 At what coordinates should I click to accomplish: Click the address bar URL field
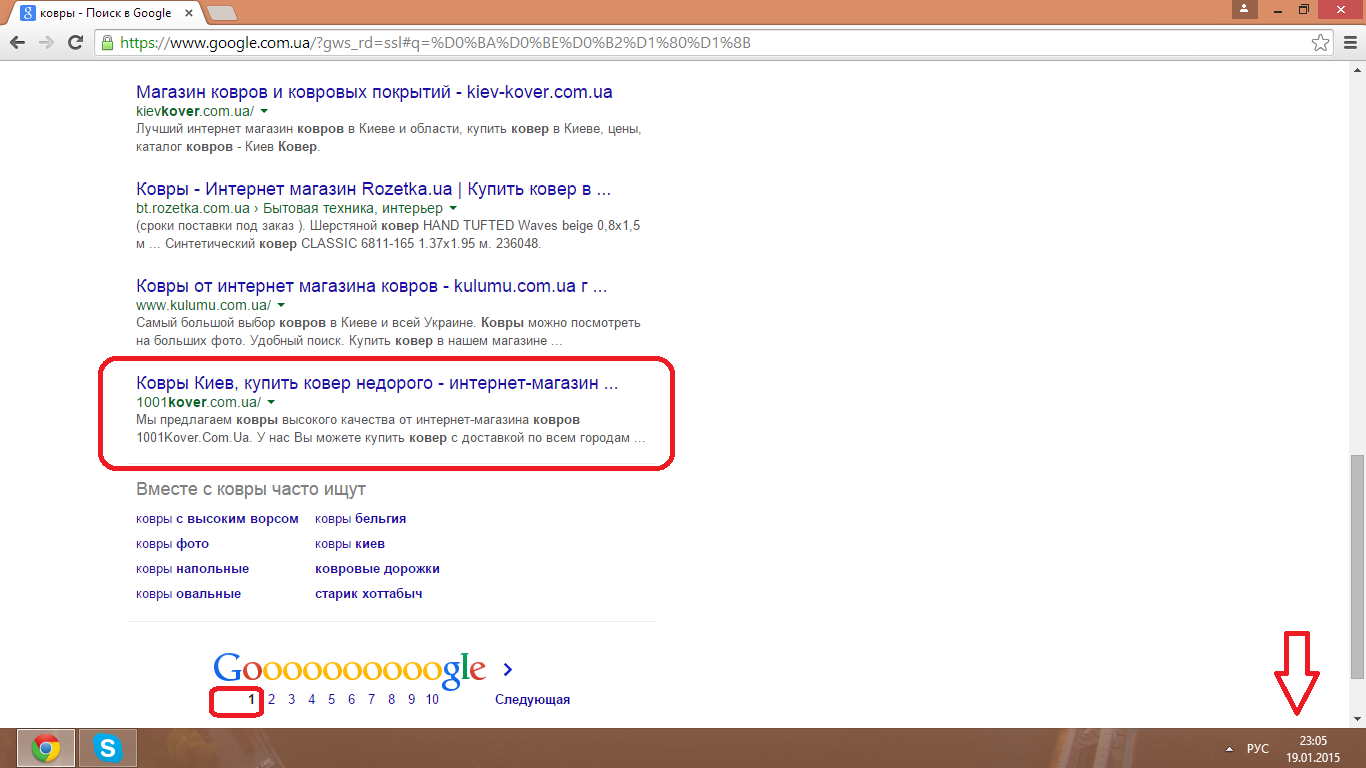[700, 43]
